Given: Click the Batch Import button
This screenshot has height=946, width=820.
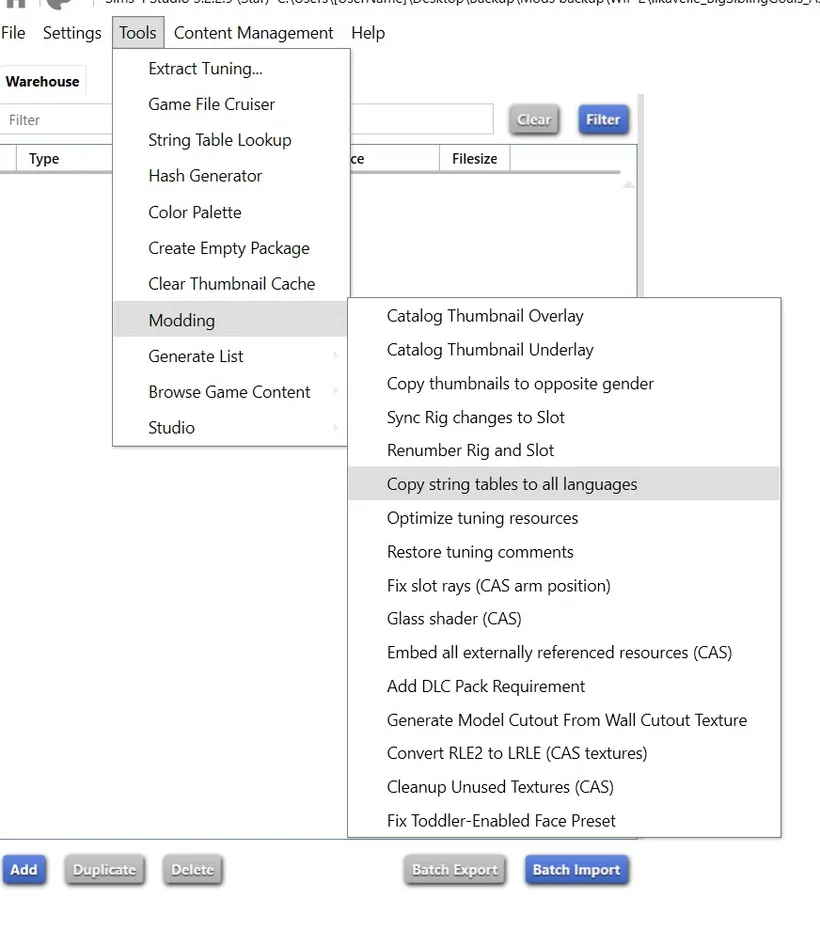Looking at the screenshot, I should click(577, 870).
